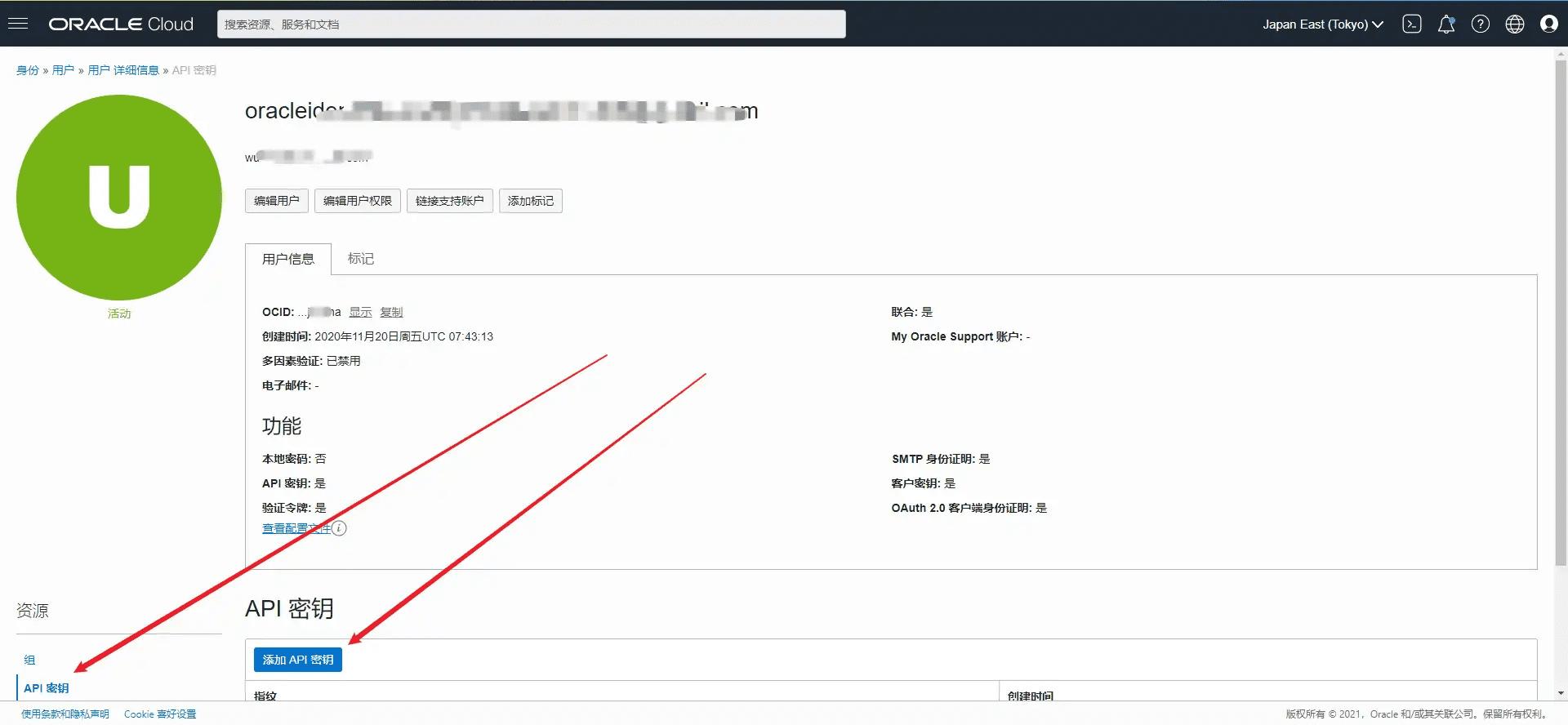Open the Cloud Shell console icon
The height and width of the screenshot is (725, 1568).
1411,24
